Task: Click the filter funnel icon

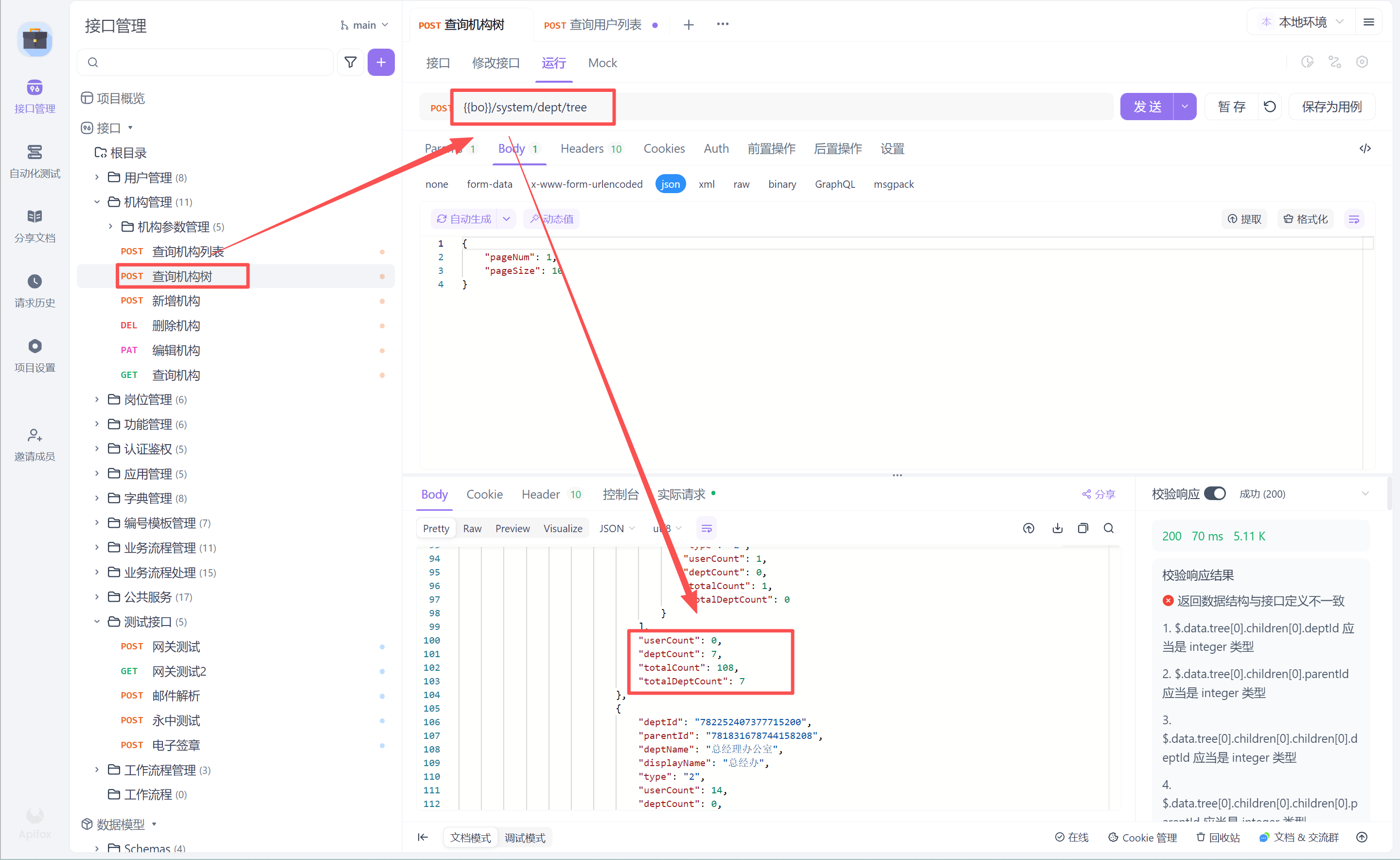Action: coord(350,62)
